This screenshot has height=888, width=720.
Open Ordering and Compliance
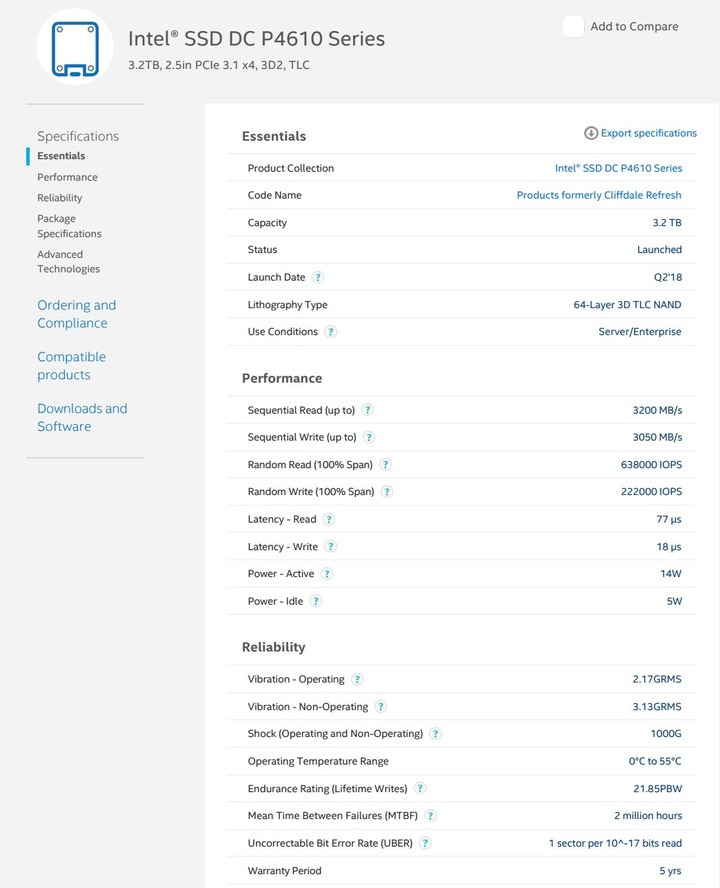click(76, 314)
